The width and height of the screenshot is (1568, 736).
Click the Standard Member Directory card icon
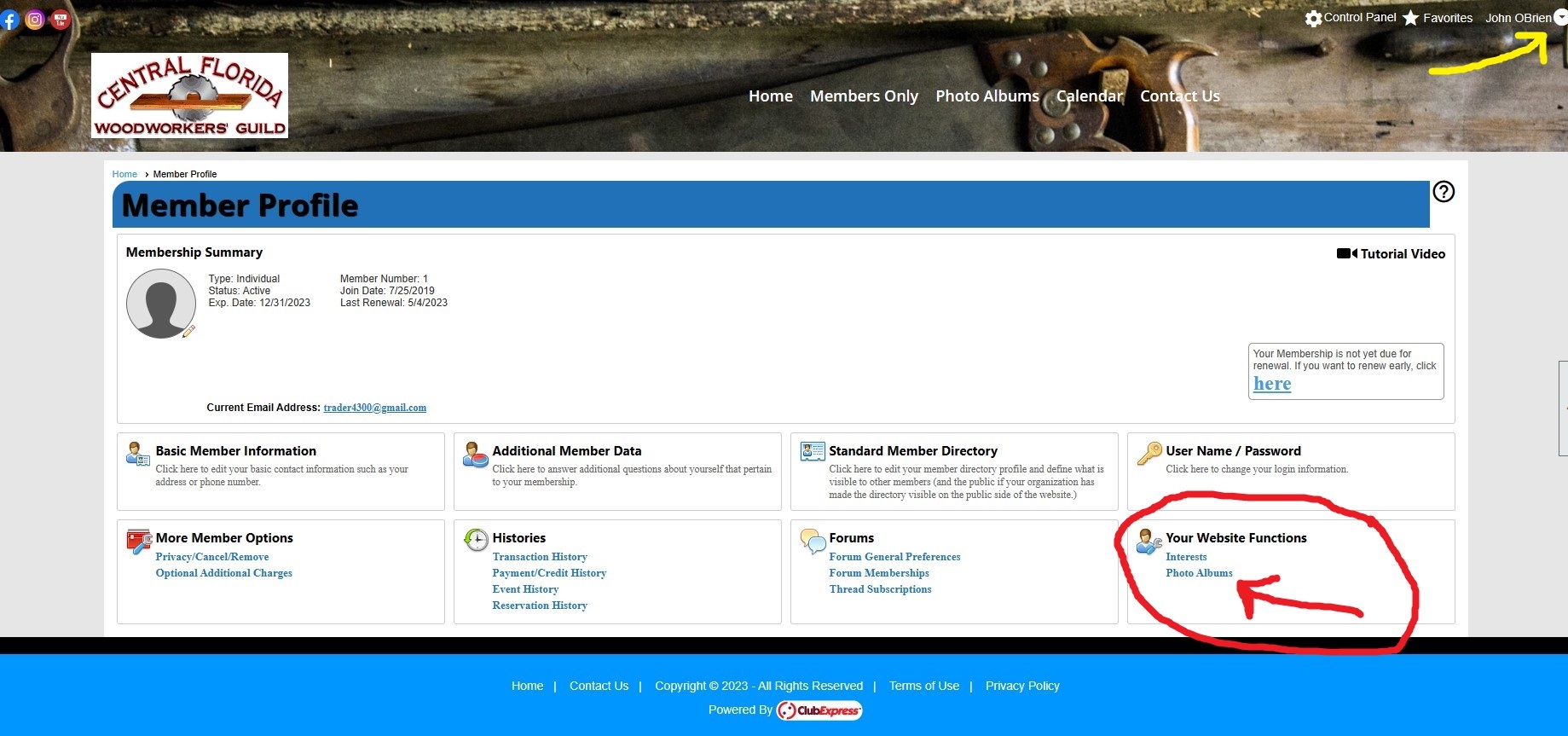(x=813, y=452)
